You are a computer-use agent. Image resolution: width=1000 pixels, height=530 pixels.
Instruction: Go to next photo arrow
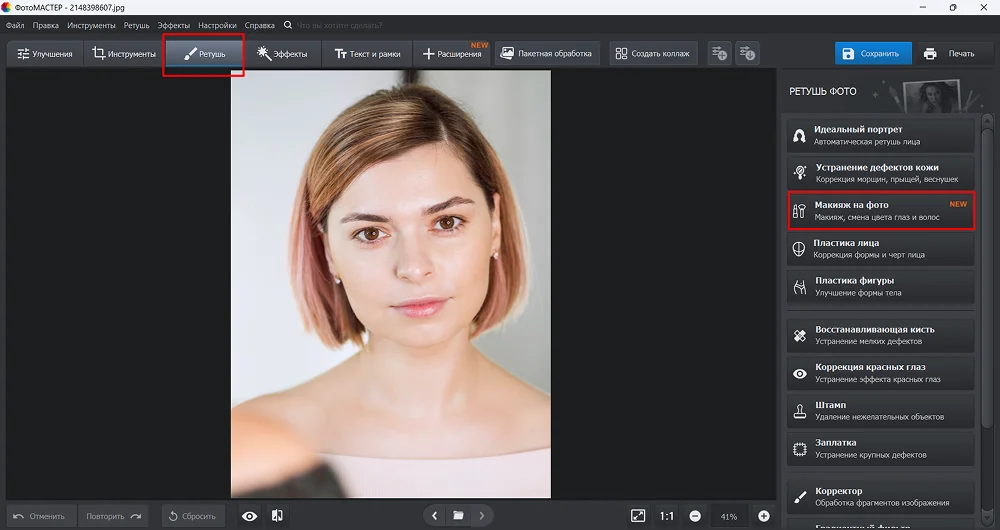click(x=482, y=516)
